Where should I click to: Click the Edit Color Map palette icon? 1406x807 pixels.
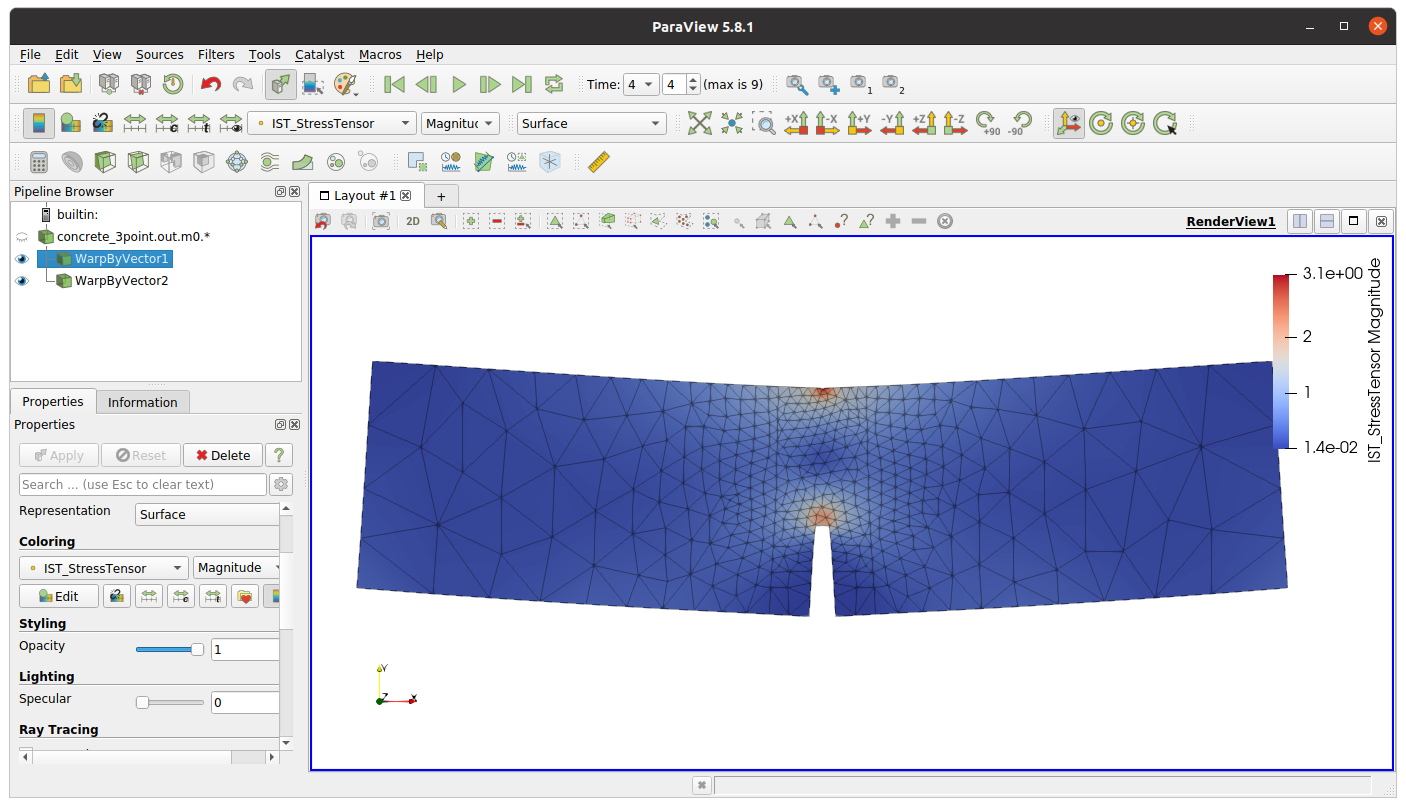click(x=71, y=123)
